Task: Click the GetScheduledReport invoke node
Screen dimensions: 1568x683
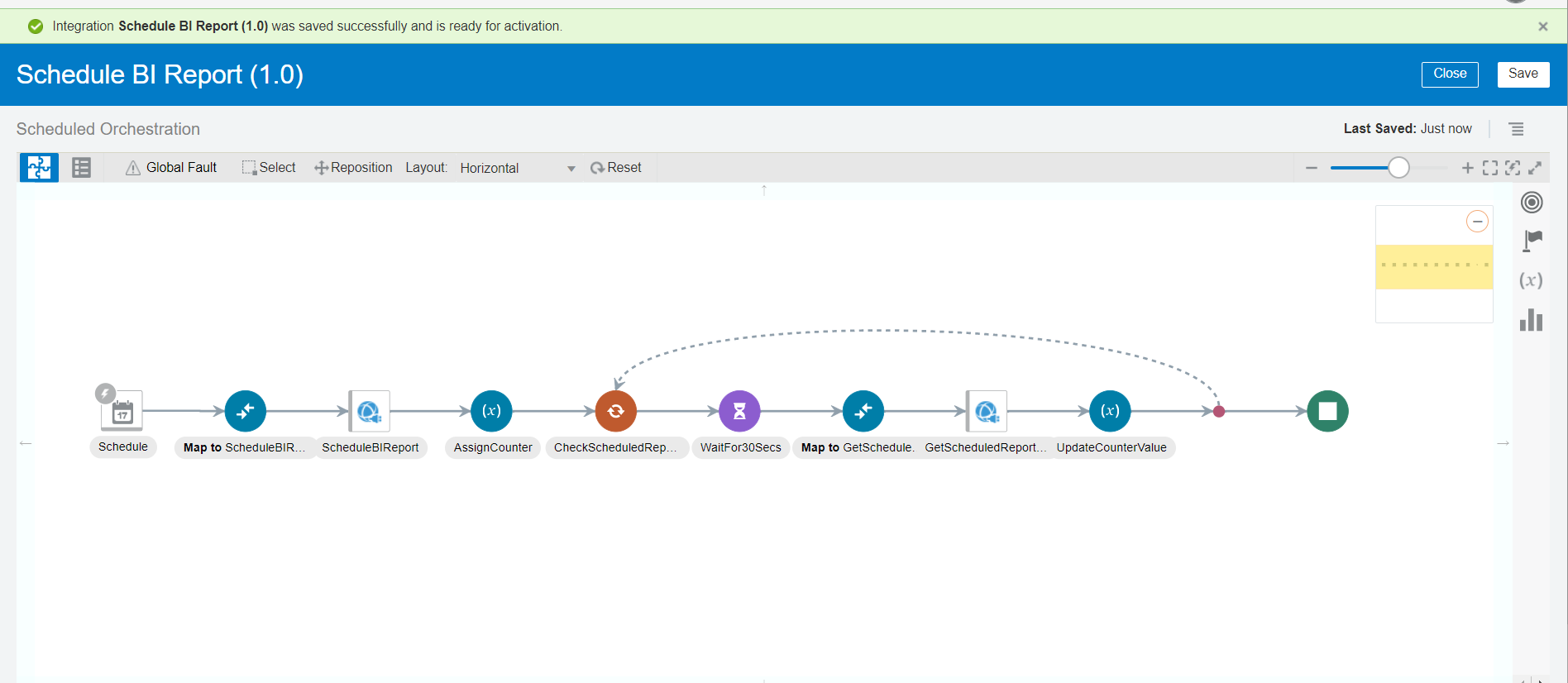Action: tap(987, 411)
